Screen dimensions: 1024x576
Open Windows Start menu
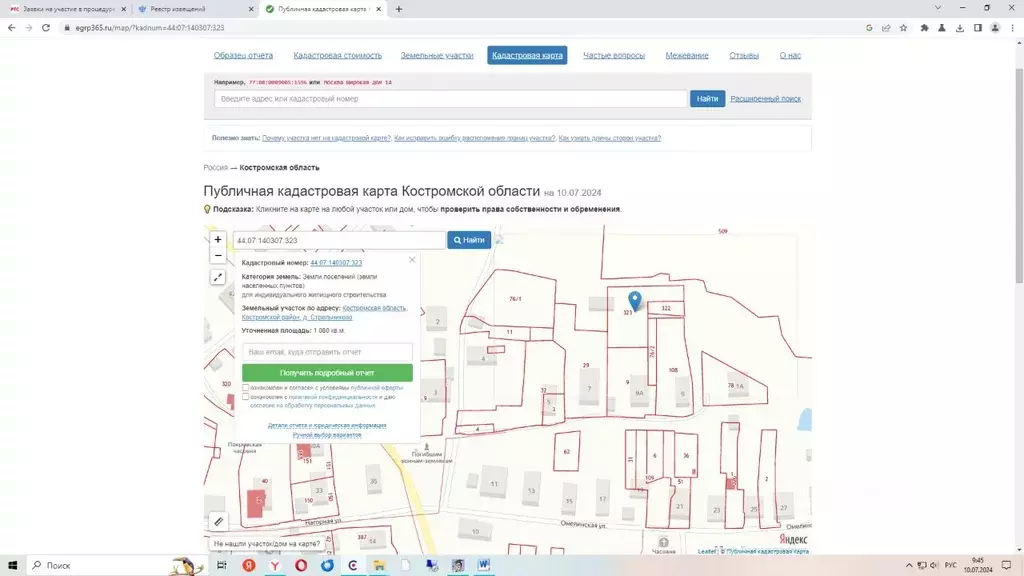tap(12, 565)
